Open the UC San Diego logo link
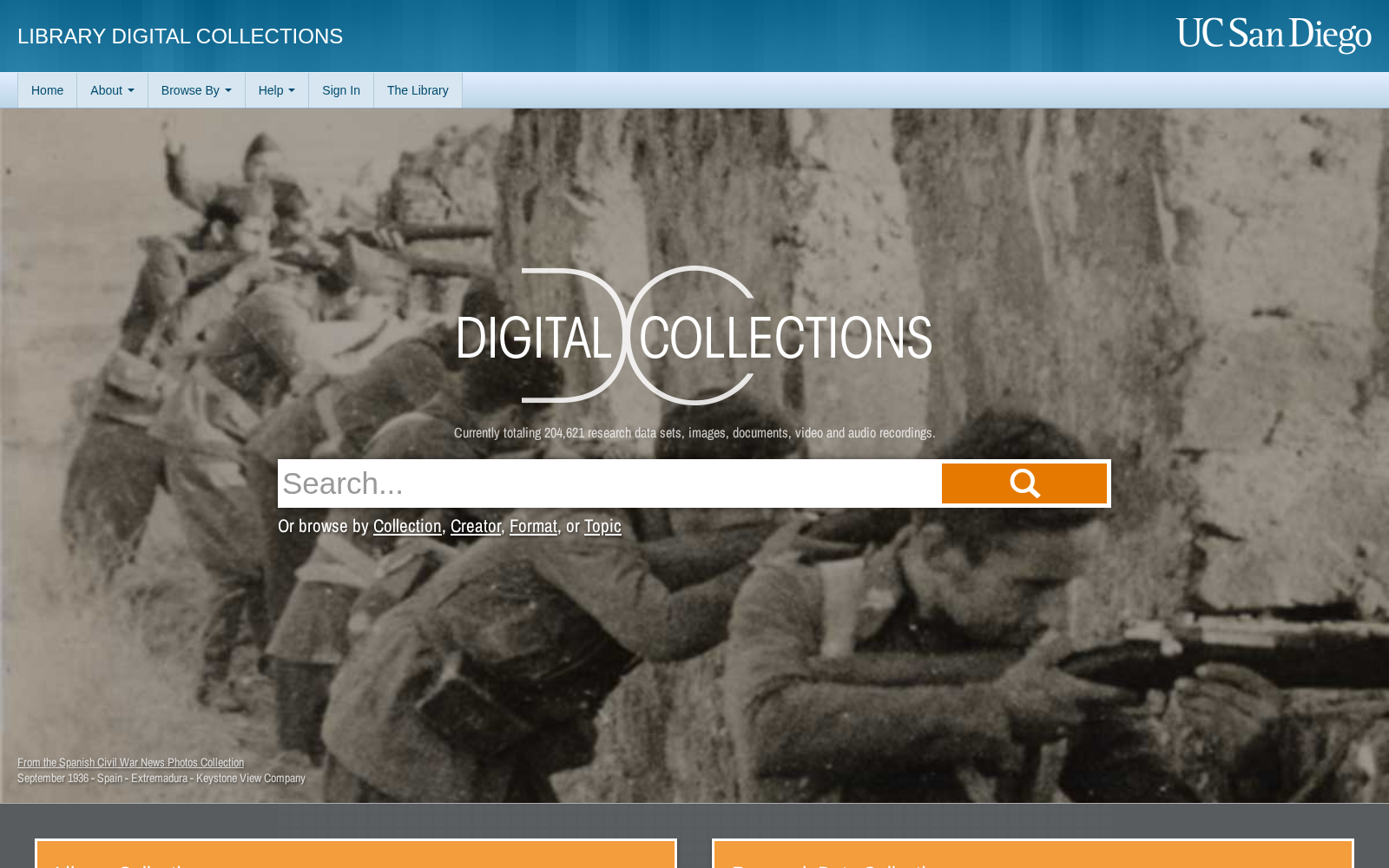The image size is (1389, 868). (1274, 36)
